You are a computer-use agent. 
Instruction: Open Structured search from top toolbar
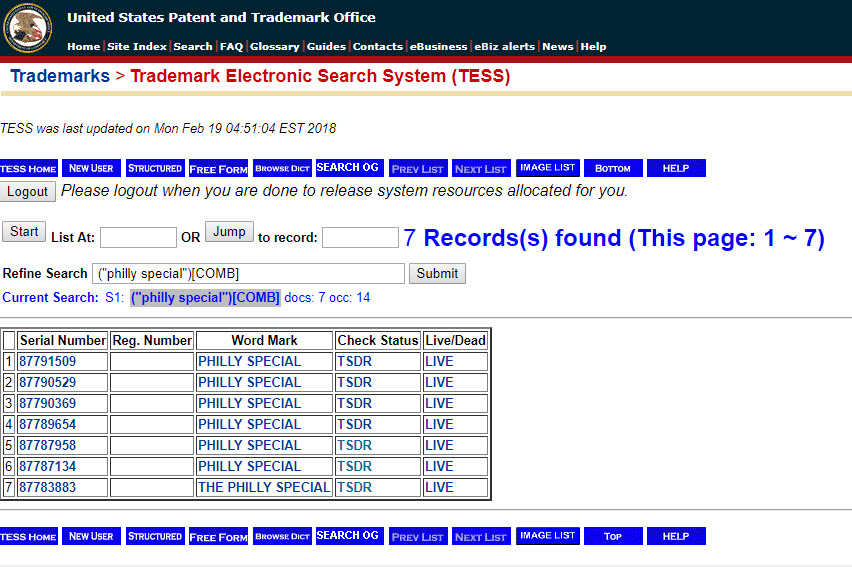(x=155, y=168)
